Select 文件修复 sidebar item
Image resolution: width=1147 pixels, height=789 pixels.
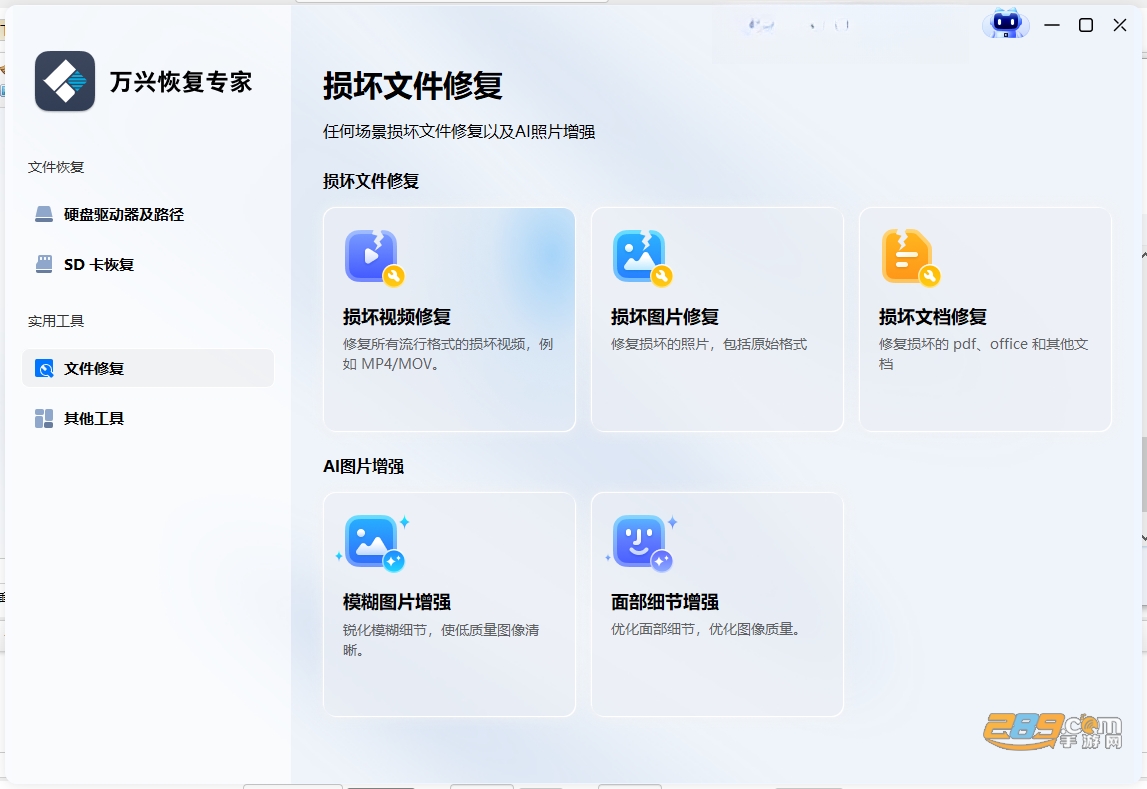tap(148, 369)
